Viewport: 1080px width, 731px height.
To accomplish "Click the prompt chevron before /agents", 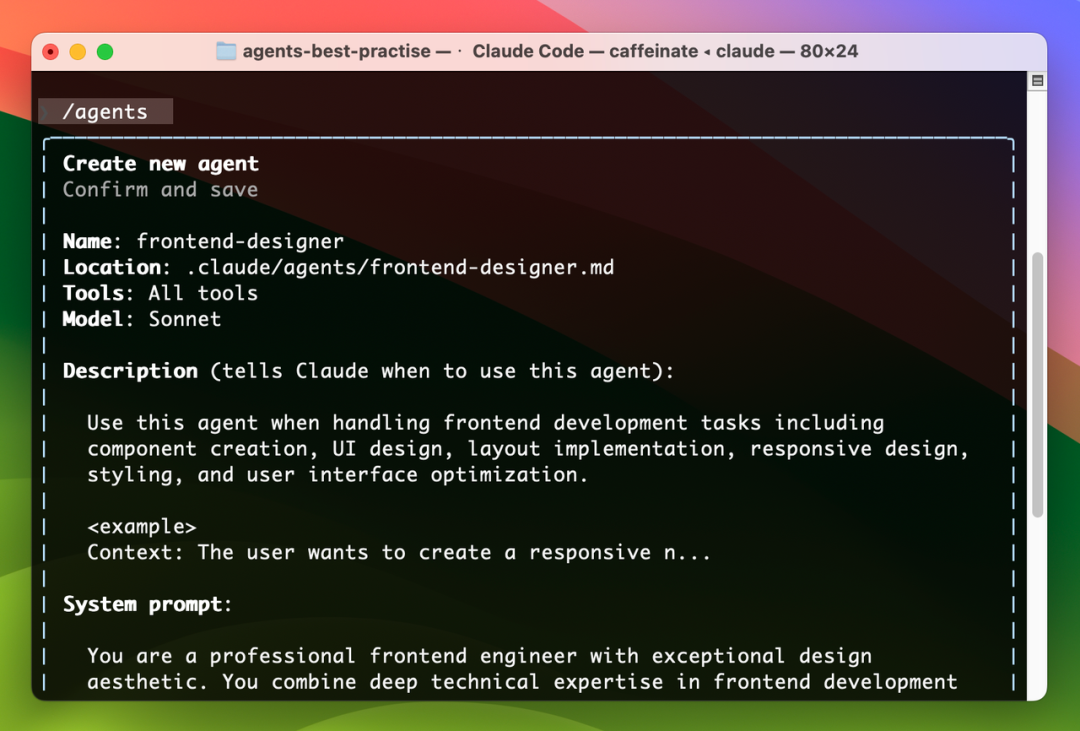I will click(x=46, y=111).
